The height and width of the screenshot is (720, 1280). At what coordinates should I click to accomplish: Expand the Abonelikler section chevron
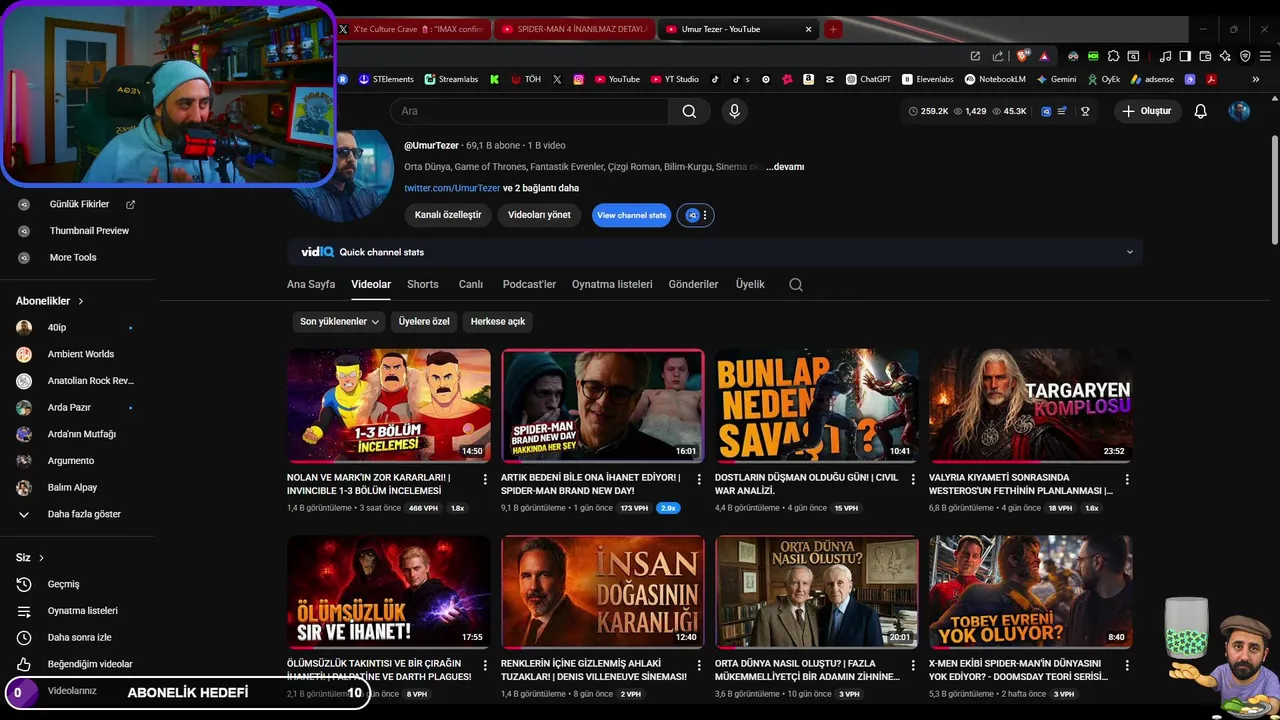coord(81,301)
